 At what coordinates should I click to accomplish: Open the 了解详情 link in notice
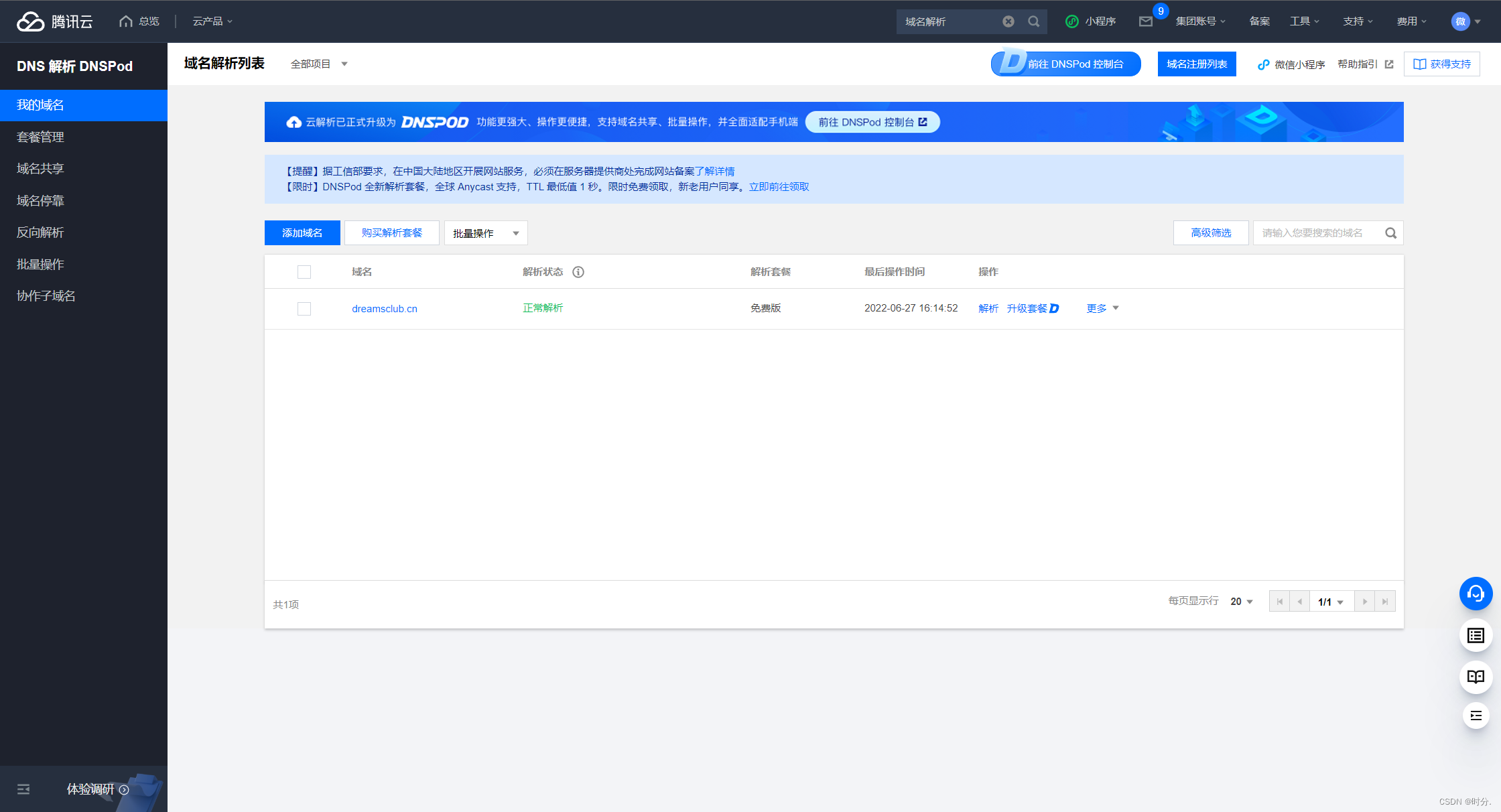(x=715, y=172)
